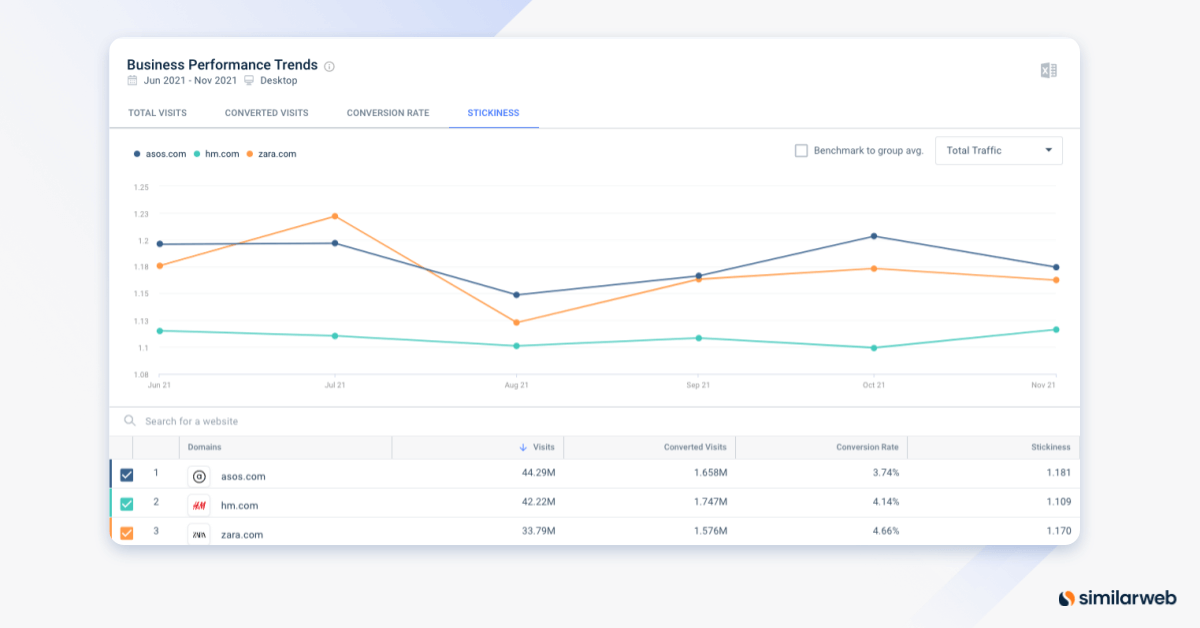The height and width of the screenshot is (628, 1200).
Task: Uncheck the asos.com row checkbox
Action: pos(127,475)
